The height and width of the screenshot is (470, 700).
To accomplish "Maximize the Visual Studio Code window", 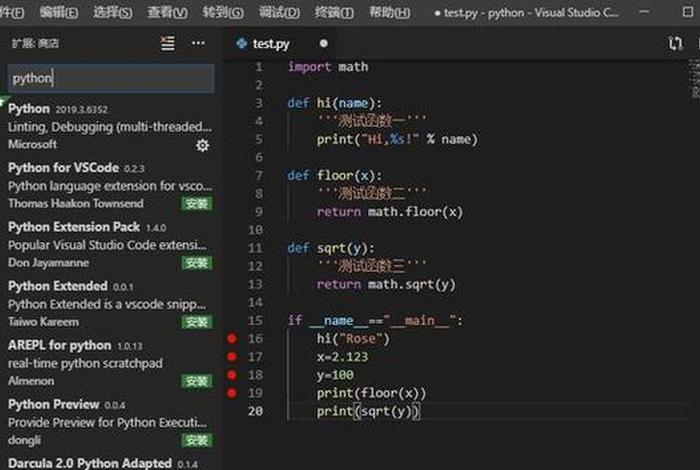I will point(688,12).
